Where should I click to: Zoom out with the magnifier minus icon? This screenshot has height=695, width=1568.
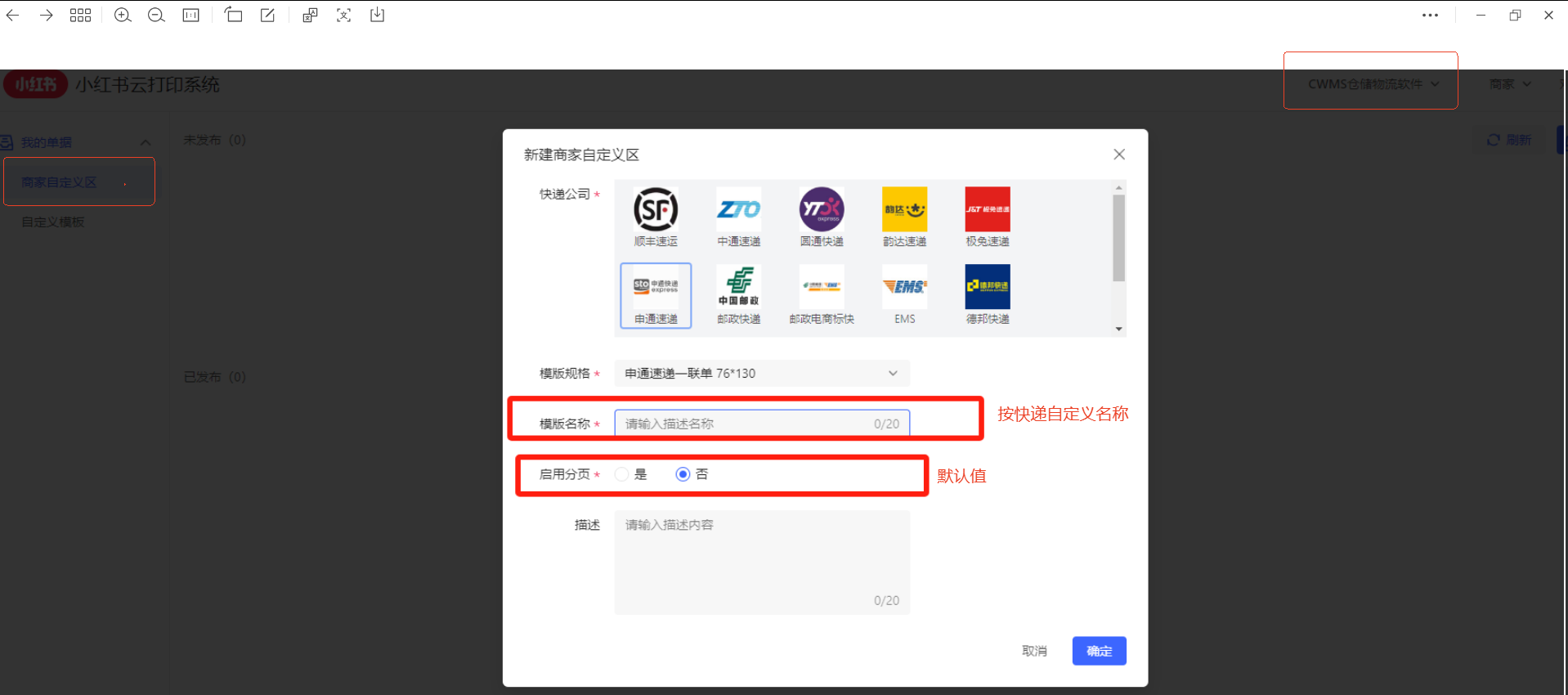tap(156, 15)
